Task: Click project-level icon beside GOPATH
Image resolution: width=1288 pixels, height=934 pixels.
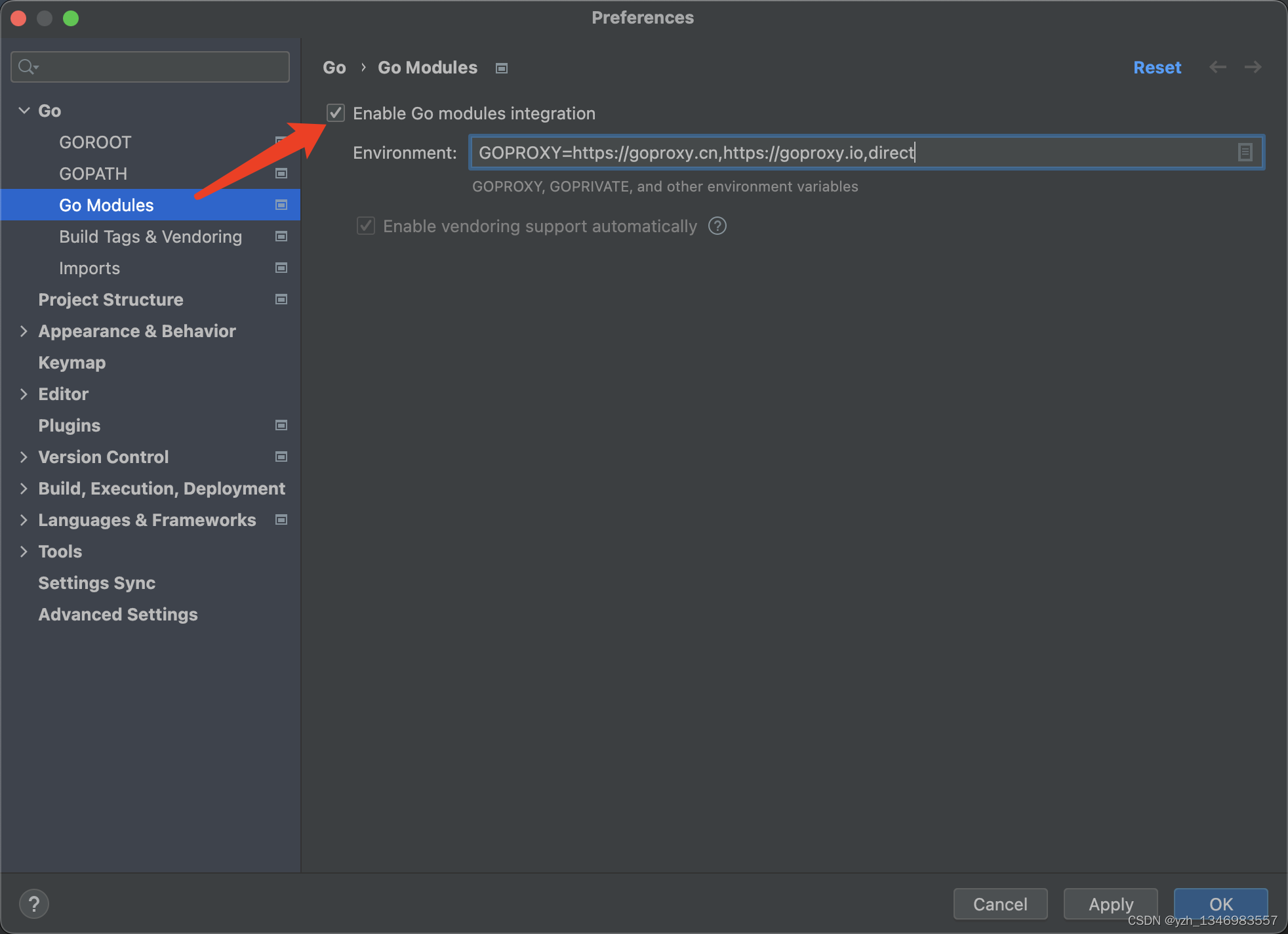Action: [x=281, y=173]
